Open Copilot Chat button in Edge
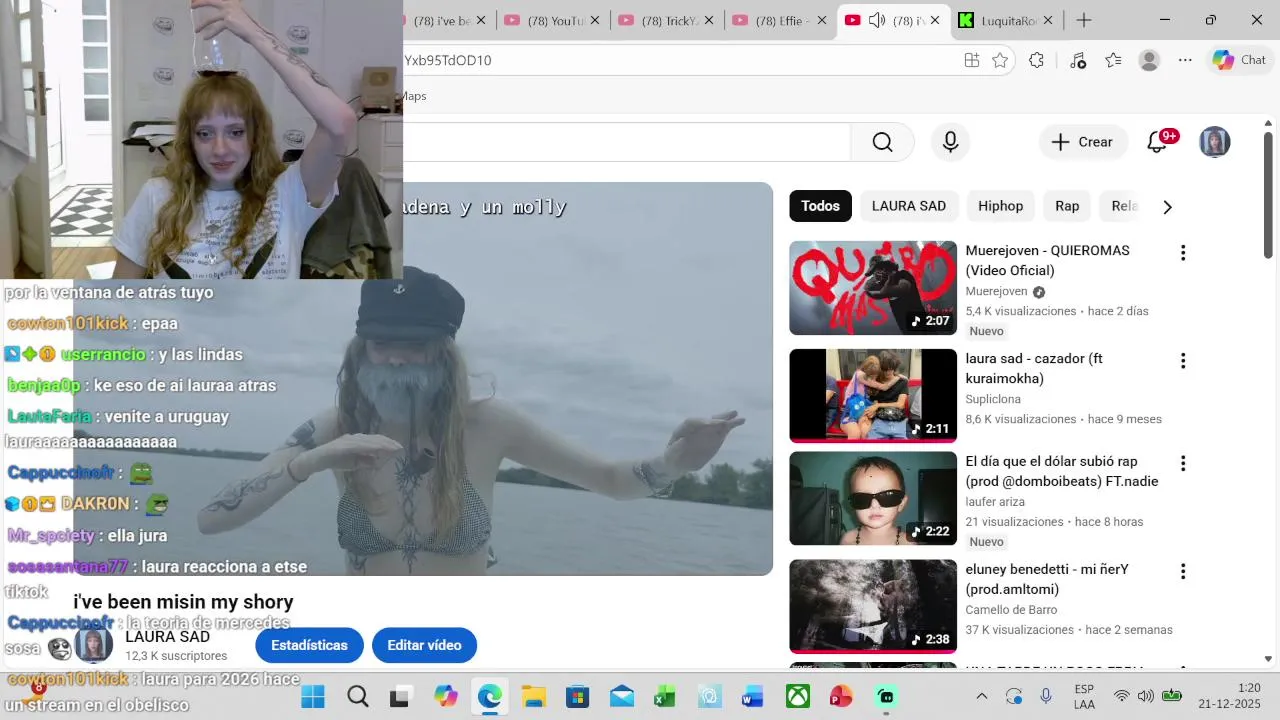The height and width of the screenshot is (720, 1280). coord(1240,60)
